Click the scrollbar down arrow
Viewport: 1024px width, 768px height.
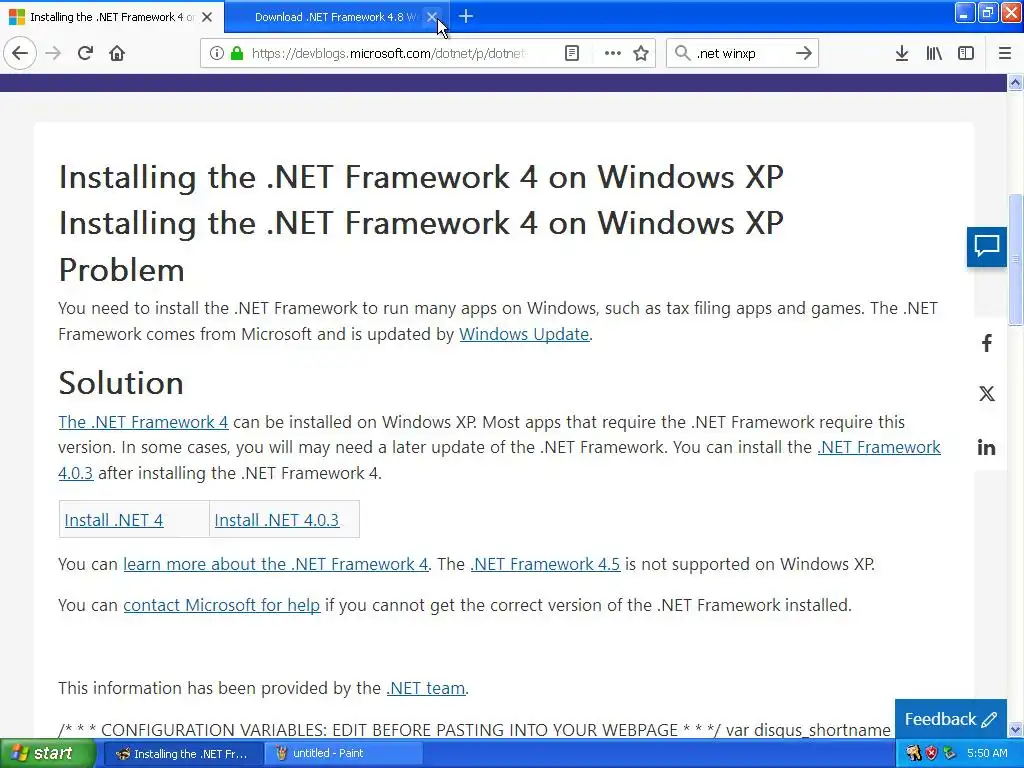point(1015,730)
